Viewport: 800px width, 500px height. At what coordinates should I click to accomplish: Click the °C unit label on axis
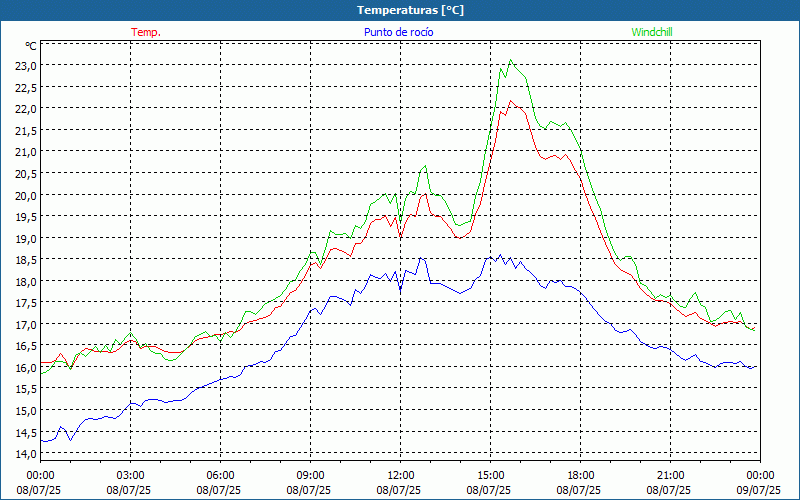(31, 46)
